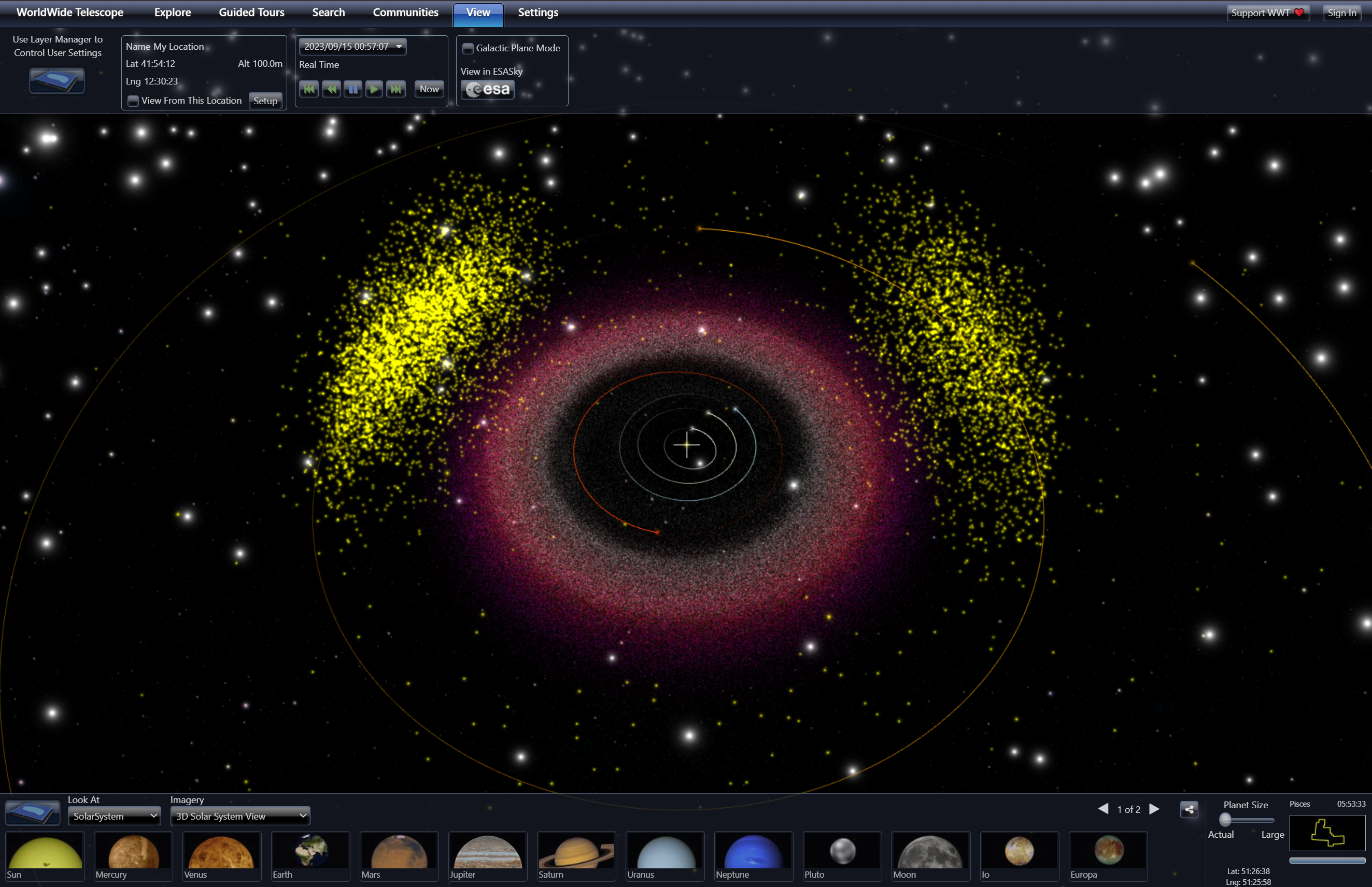Screen dimensions: 1372x887
Task: Open Layer Manager icon in View panel
Action: [x=56, y=81]
